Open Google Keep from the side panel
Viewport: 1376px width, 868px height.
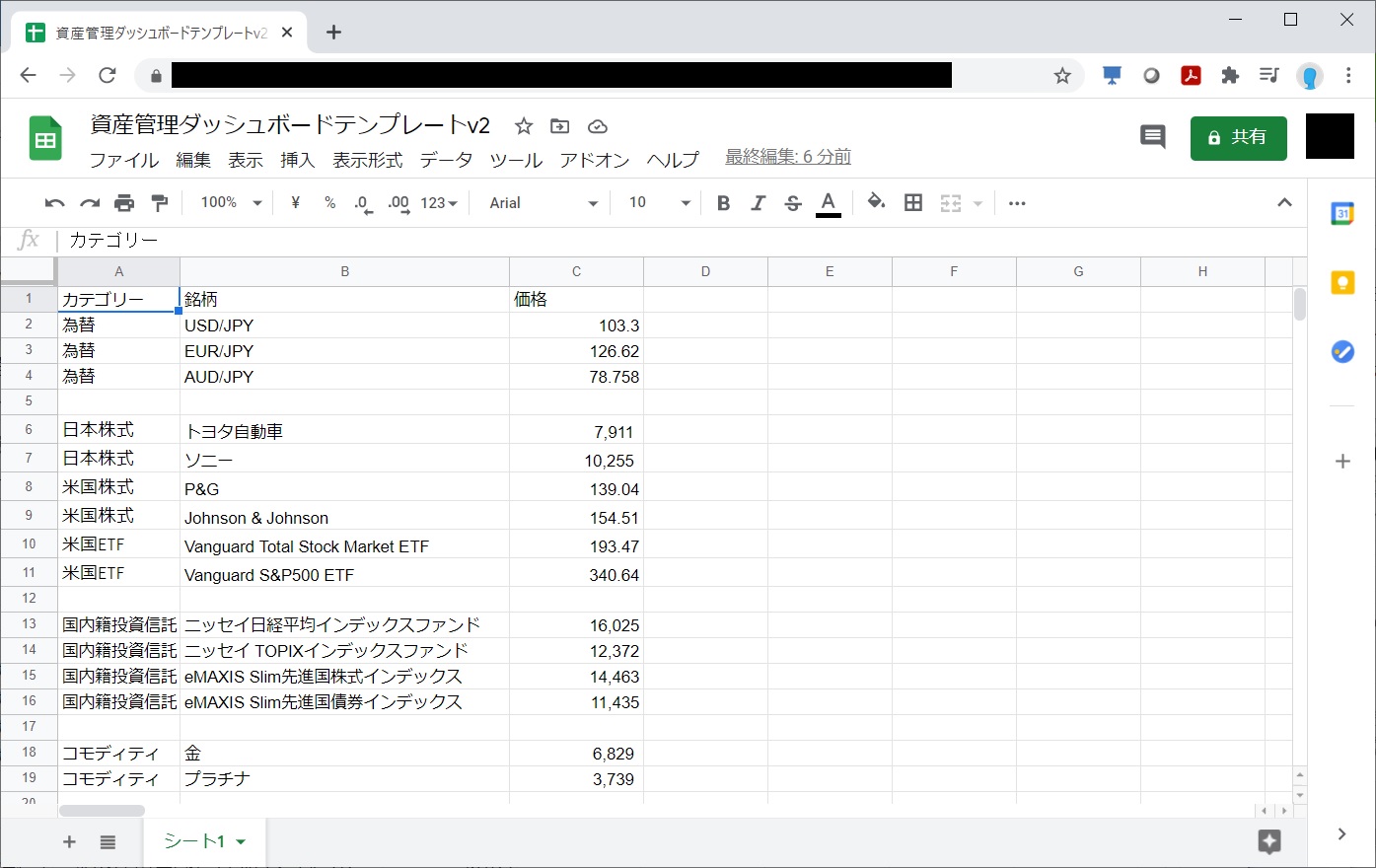(1341, 282)
